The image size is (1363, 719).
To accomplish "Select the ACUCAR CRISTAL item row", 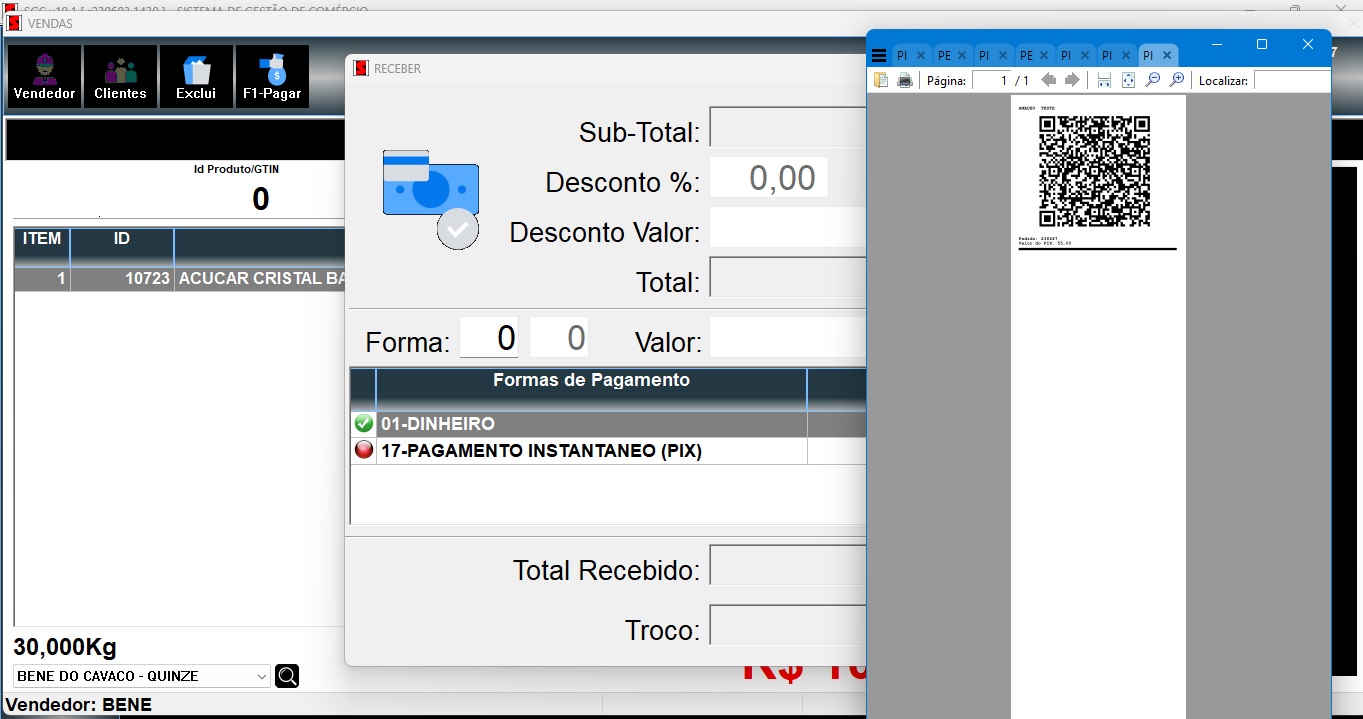I will 180,279.
